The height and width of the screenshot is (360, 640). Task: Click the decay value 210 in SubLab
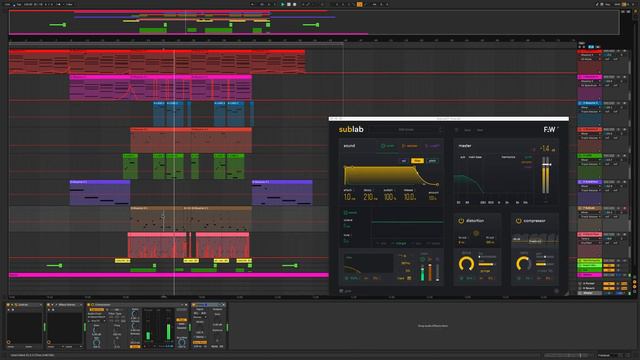[369, 197]
